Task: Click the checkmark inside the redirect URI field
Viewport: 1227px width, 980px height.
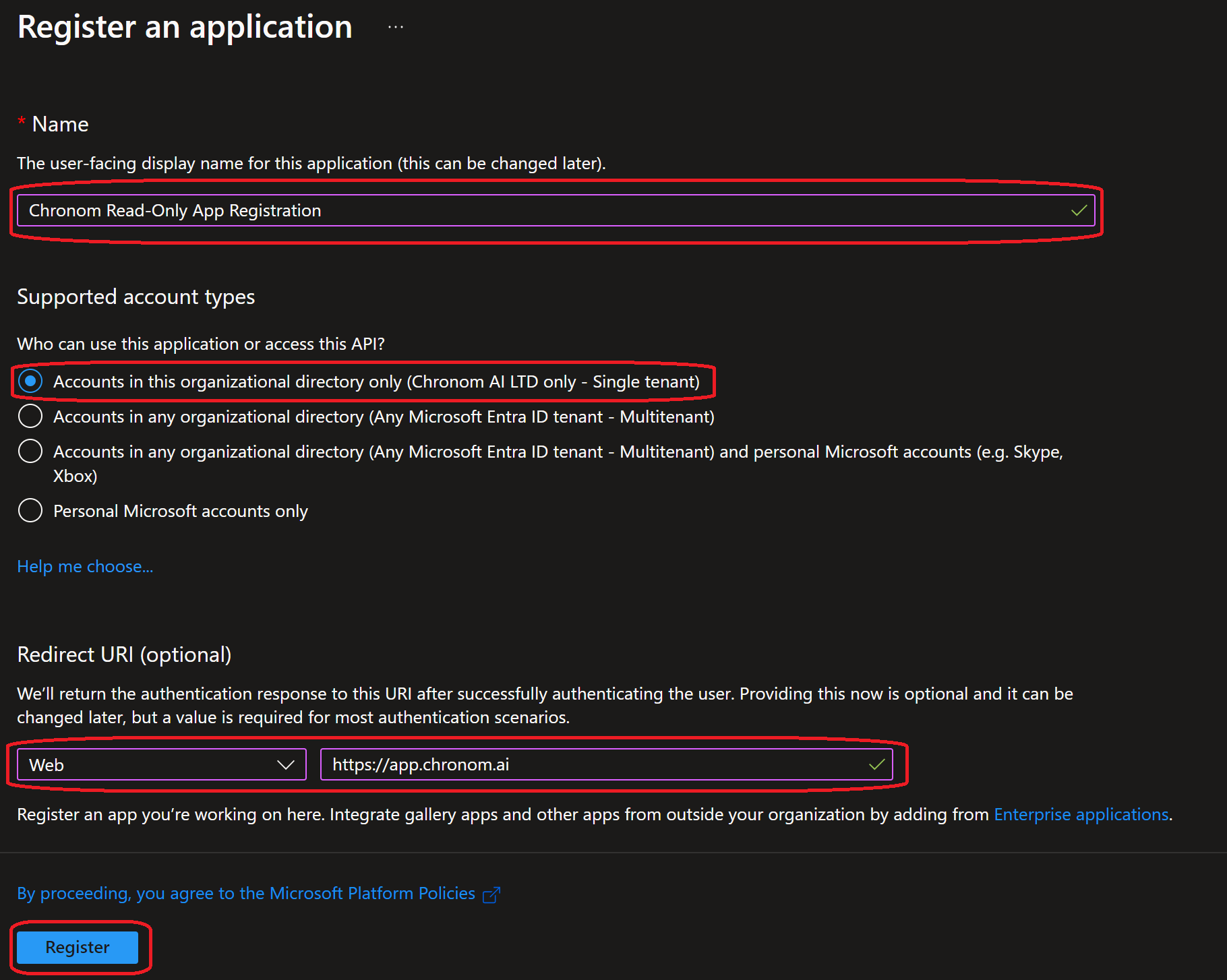Action: click(877, 764)
